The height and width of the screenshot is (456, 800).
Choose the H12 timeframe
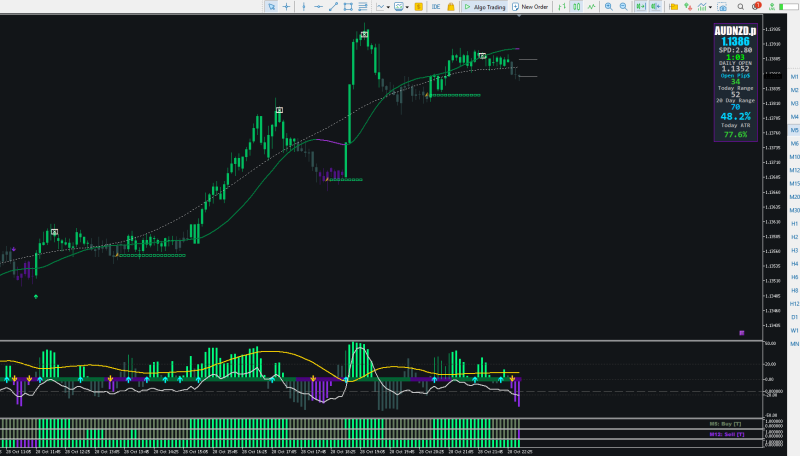(x=794, y=304)
